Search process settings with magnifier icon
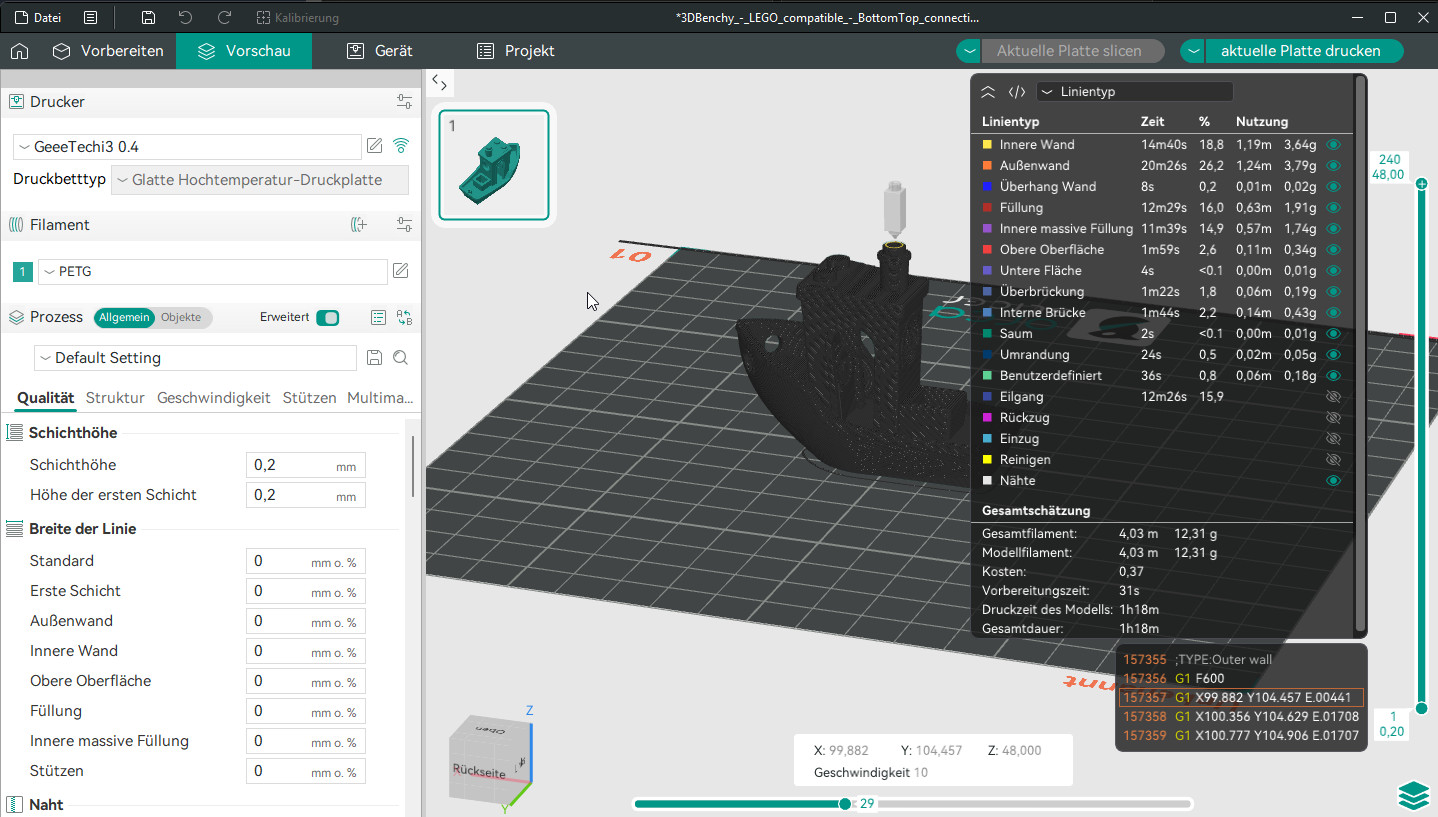 point(400,358)
